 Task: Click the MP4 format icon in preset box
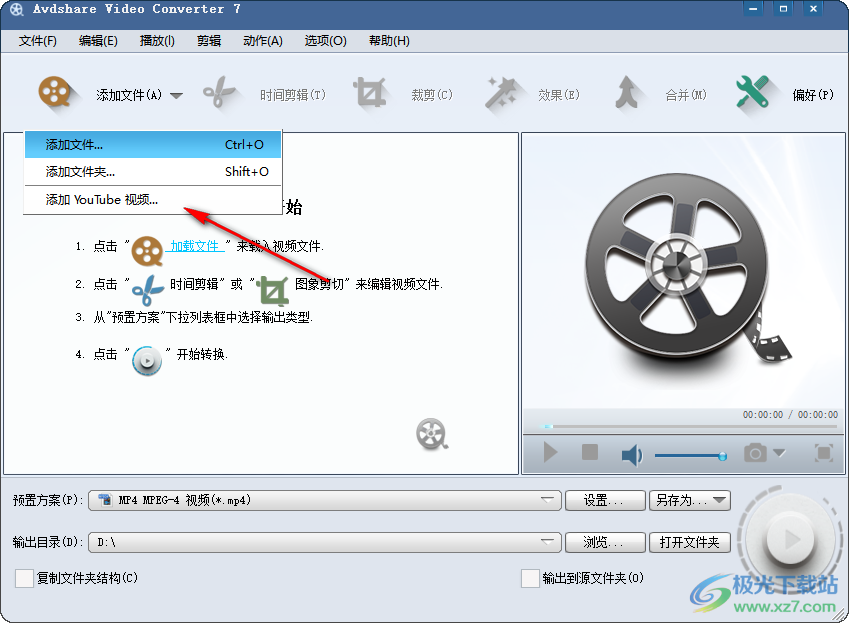105,500
